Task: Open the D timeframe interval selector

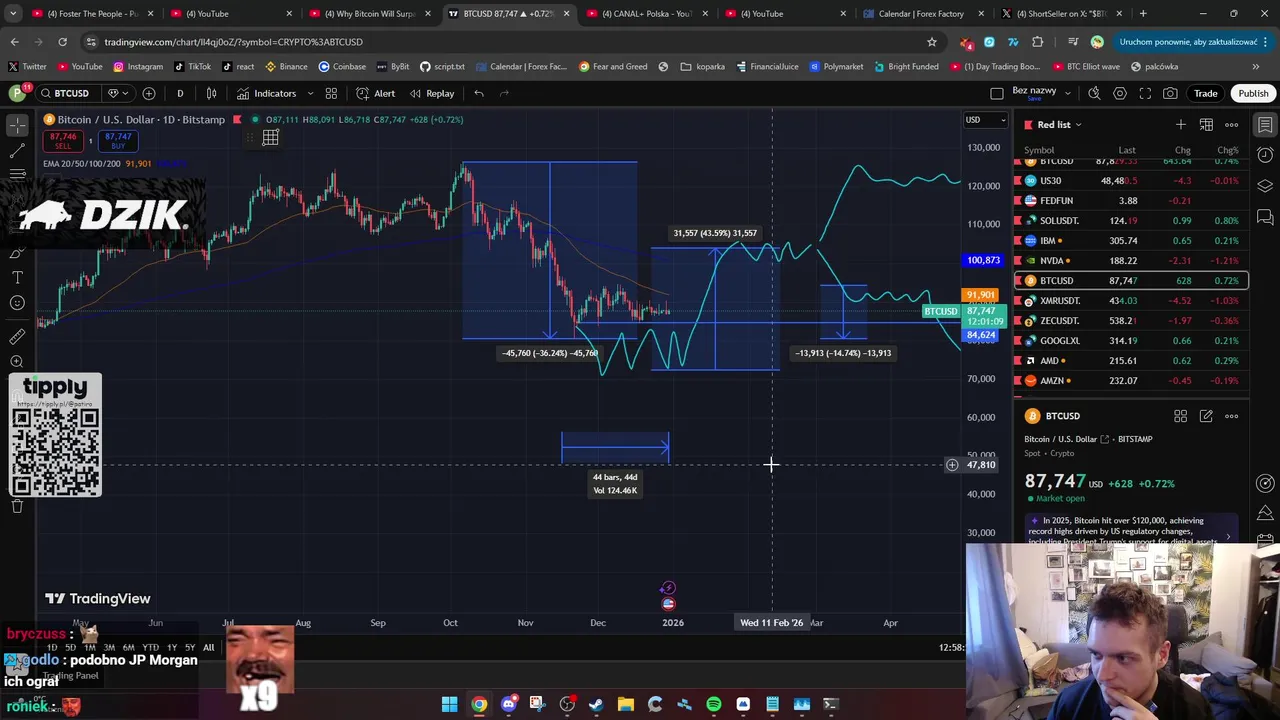Action: point(180,93)
